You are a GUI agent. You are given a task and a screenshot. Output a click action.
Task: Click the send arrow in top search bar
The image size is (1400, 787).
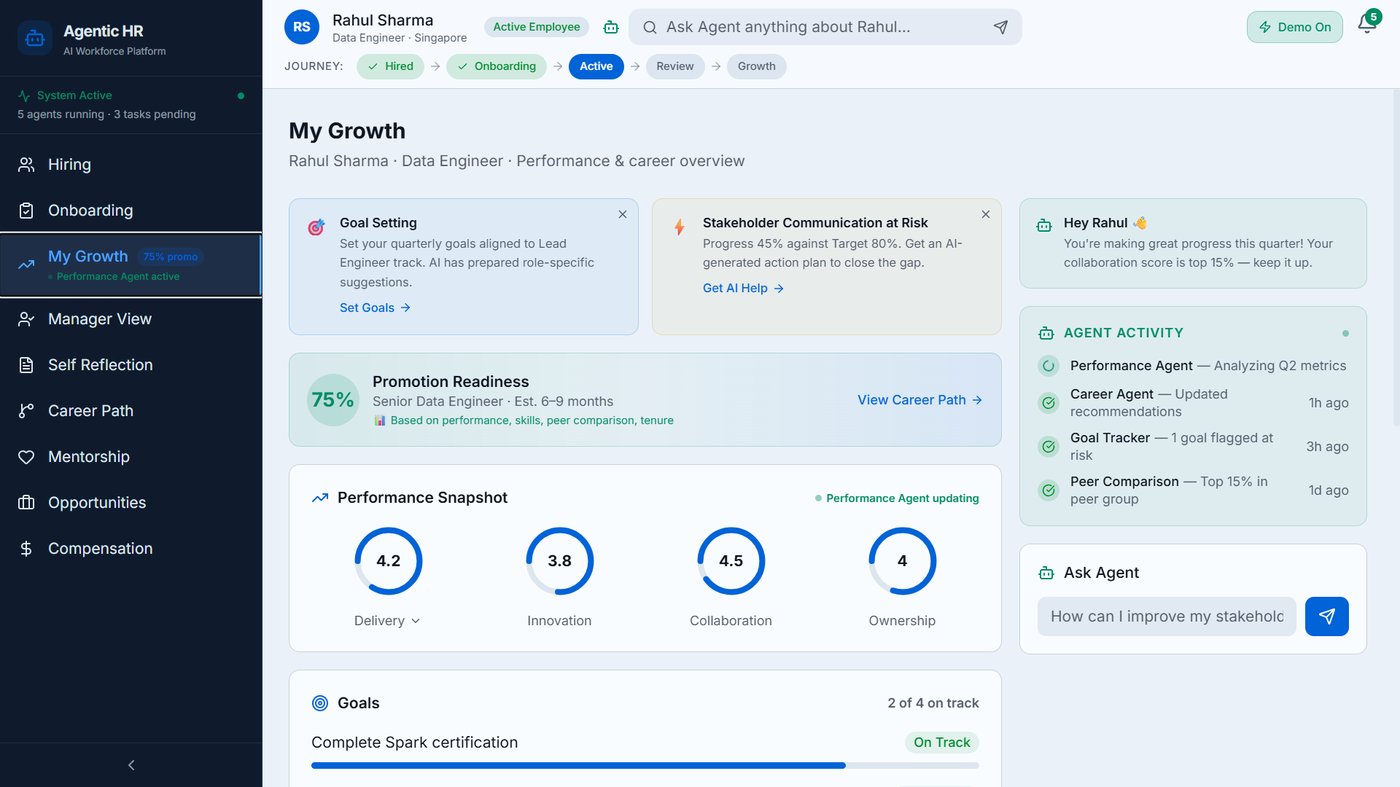pyautogui.click(x=1001, y=27)
